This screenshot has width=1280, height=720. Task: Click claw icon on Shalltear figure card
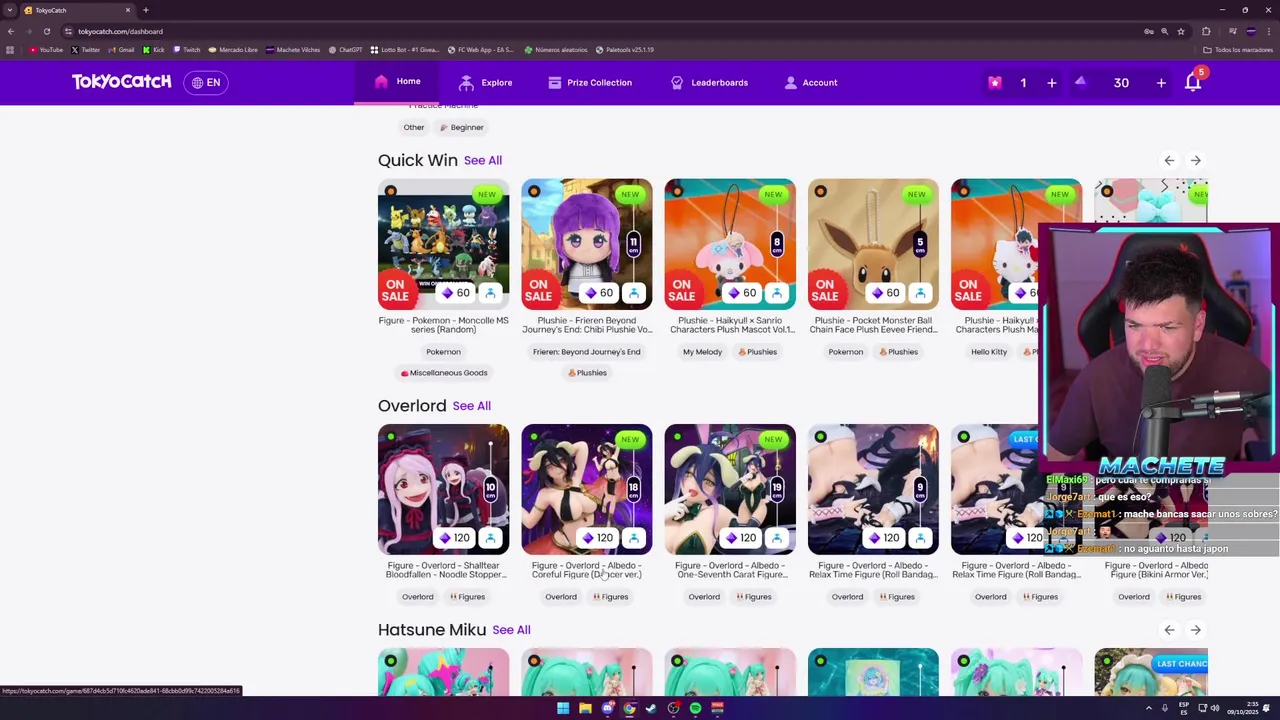point(490,538)
